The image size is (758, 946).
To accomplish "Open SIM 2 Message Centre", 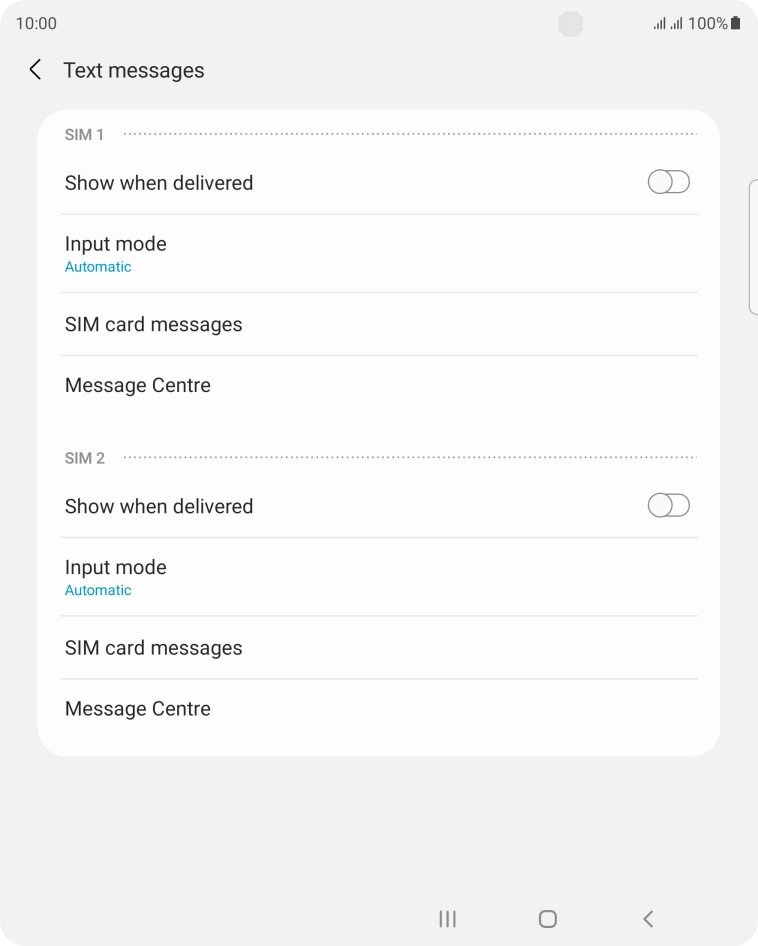I will tap(379, 709).
